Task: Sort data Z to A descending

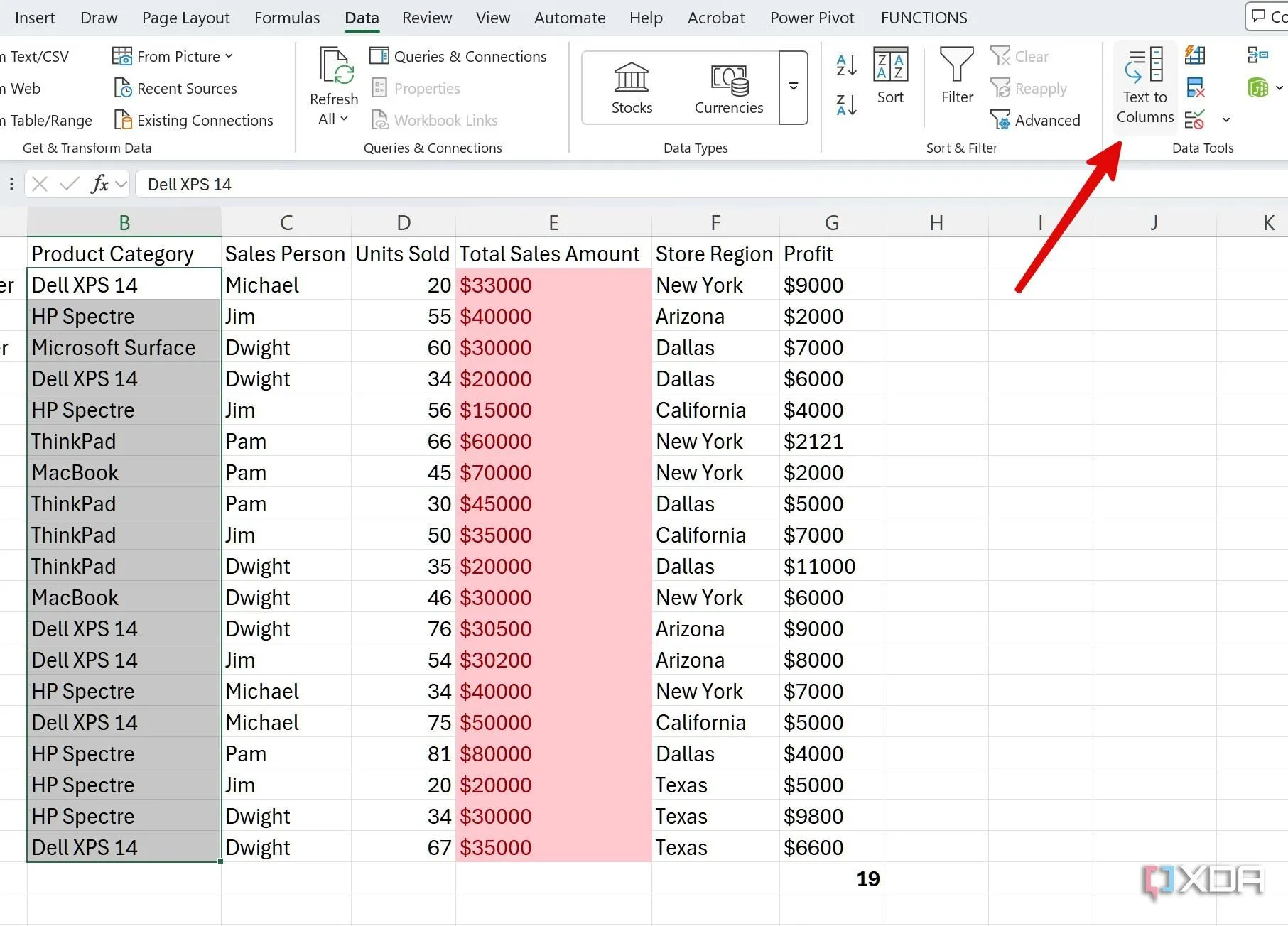Action: (x=846, y=105)
